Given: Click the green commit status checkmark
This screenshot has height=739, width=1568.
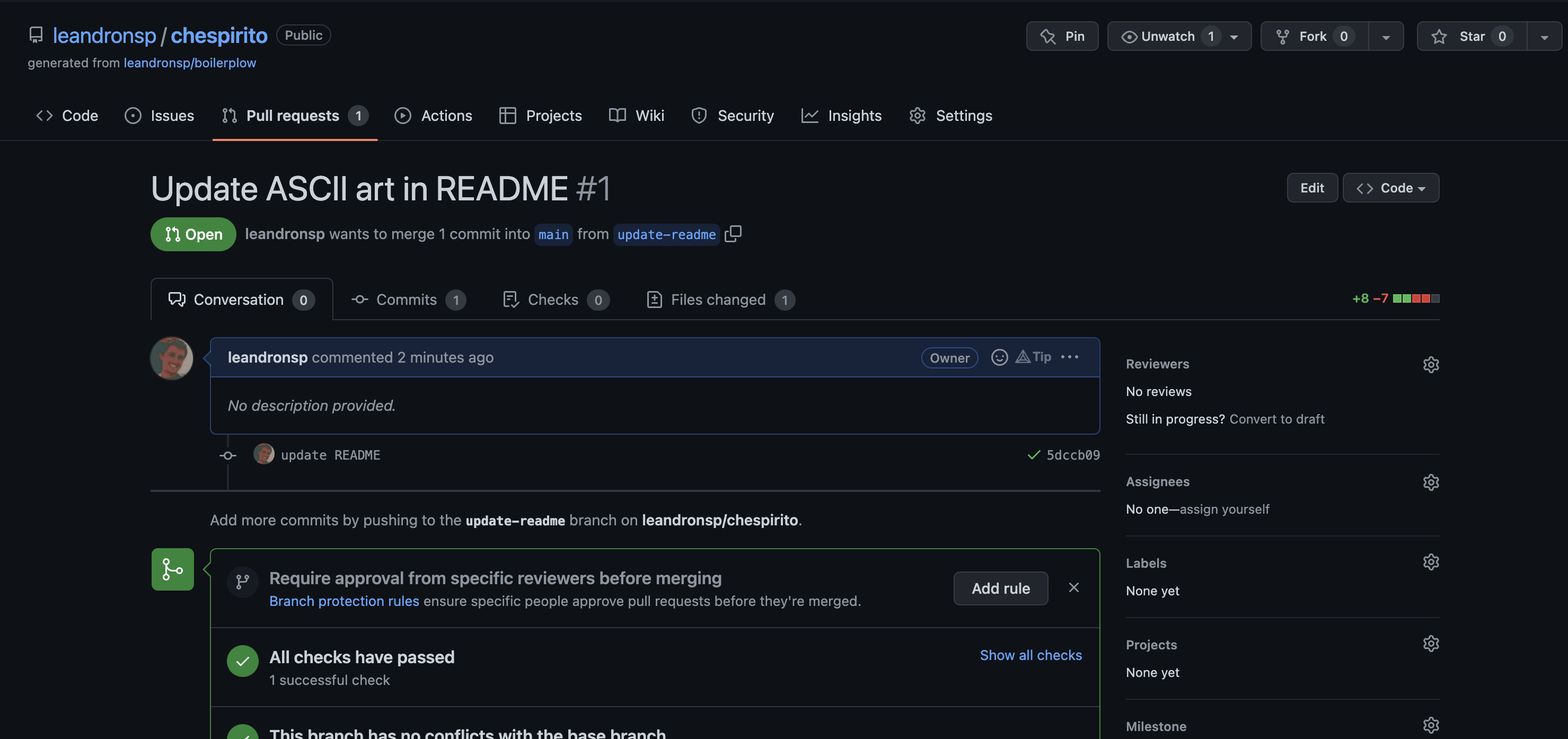Looking at the screenshot, I should tap(1033, 455).
